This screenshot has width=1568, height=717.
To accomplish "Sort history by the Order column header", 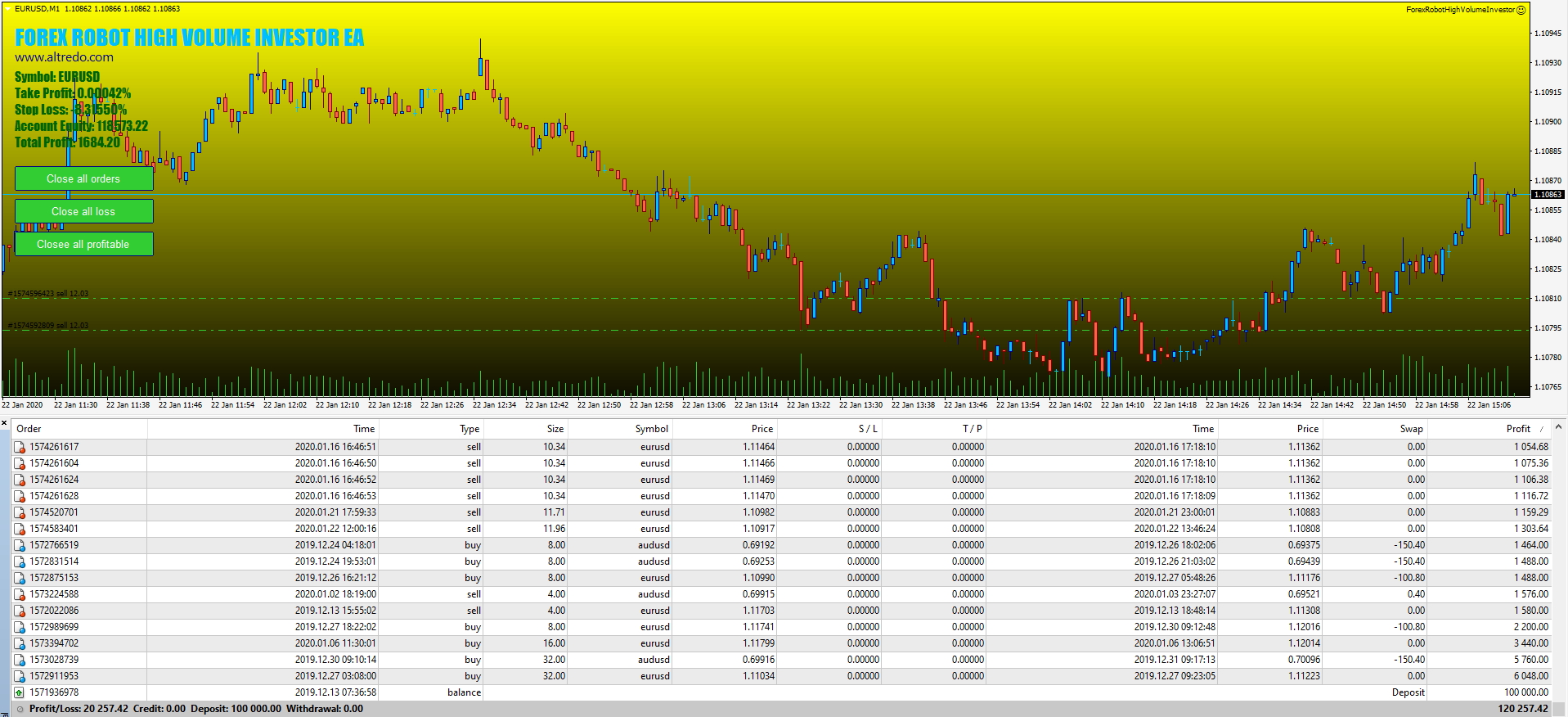I will (x=29, y=429).
